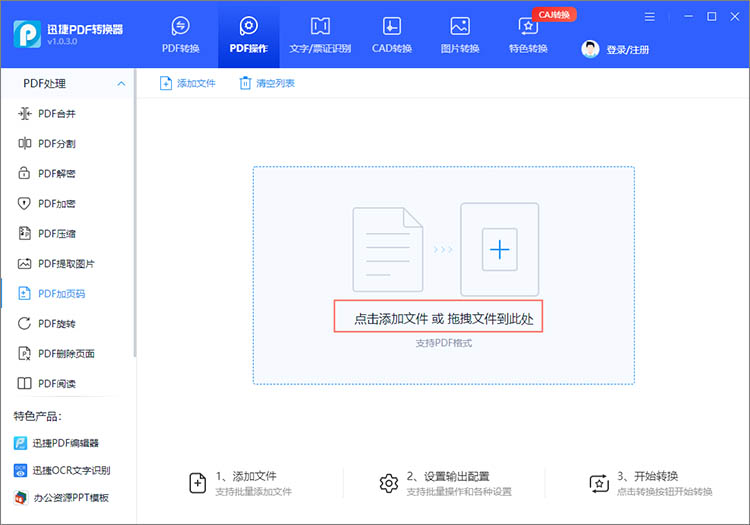Viewport: 750px width, 525px height.
Task: Select PDF解密 lock icon
Action: 24,173
